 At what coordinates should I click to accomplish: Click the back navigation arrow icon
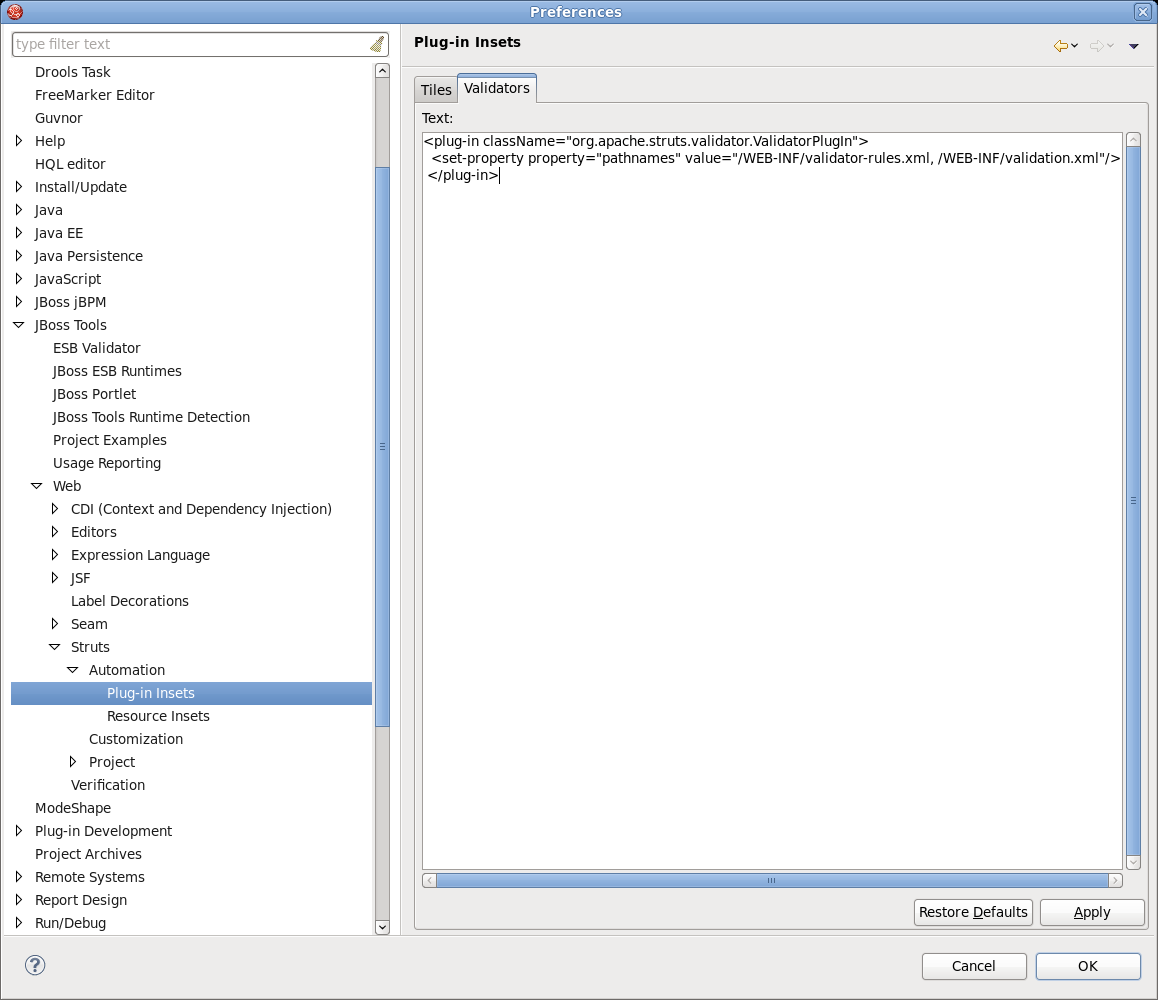click(1060, 46)
